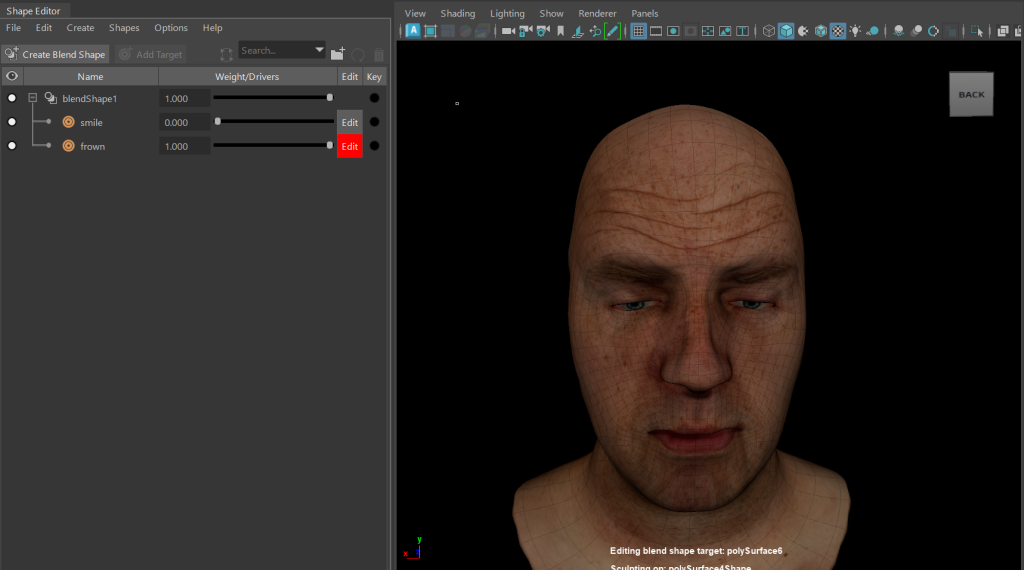Viewport: 1024px width, 570px height.
Task: Open the Search field dropdown arrow
Action: click(319, 50)
